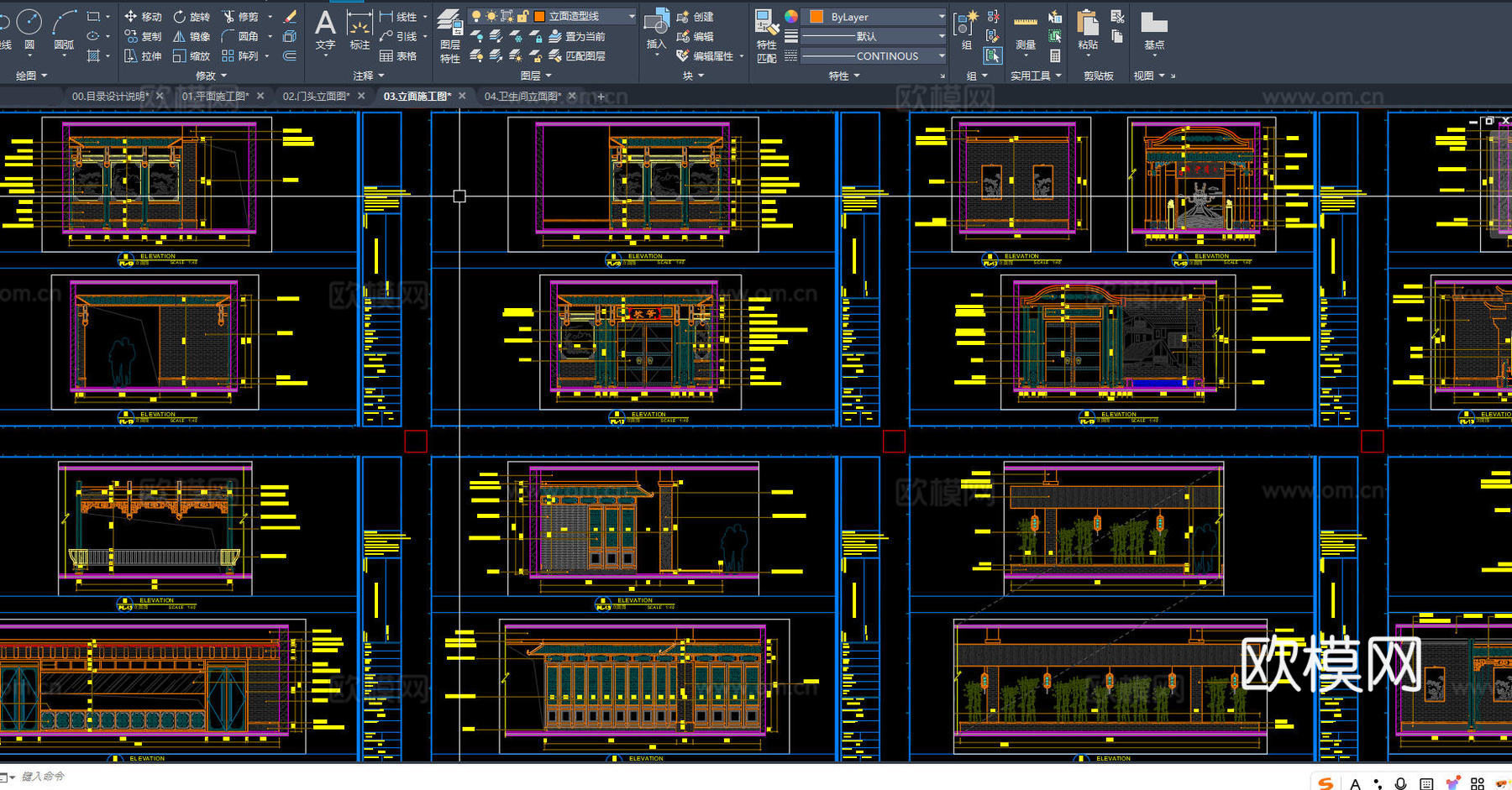Screen dimensions: 1512x790
Task: Switch to 01.平面施工图 drawing tab
Action: point(216,97)
